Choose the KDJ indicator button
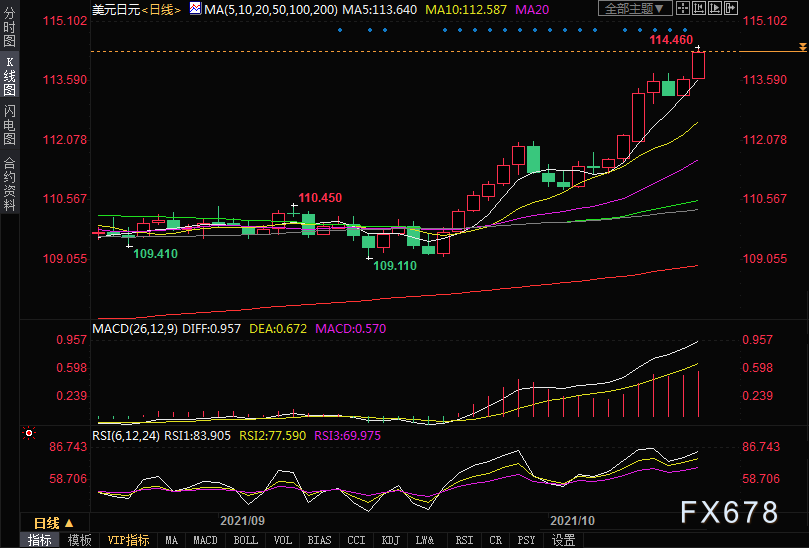This screenshot has width=809, height=548. [391, 540]
